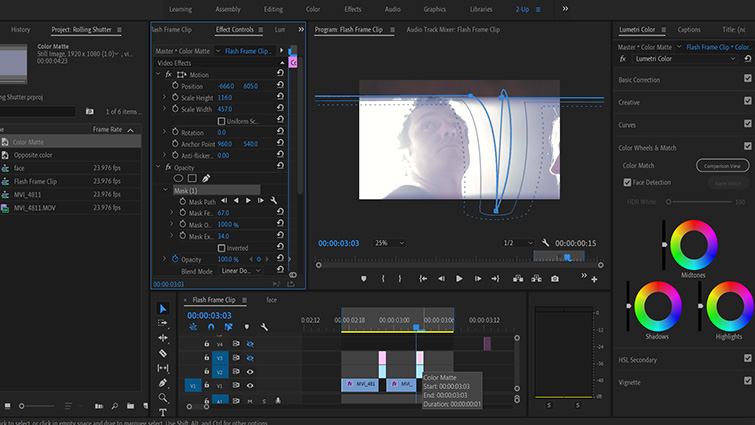Toggle the V2 track eye visibility
Screen dimensions: 755x425
pos(250,371)
